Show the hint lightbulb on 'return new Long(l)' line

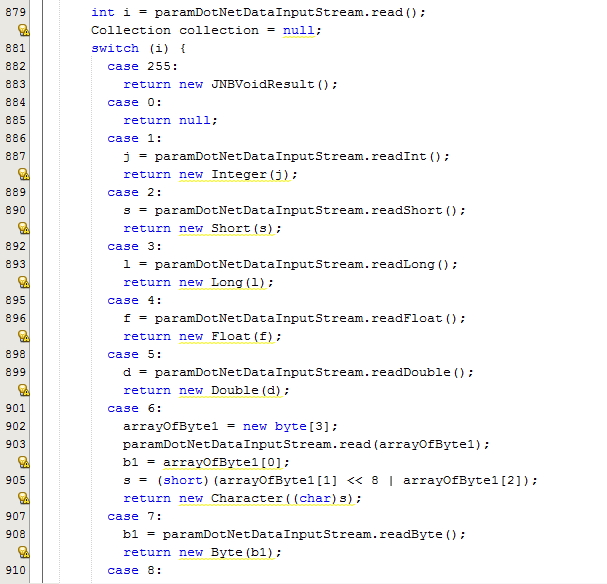click(24, 283)
